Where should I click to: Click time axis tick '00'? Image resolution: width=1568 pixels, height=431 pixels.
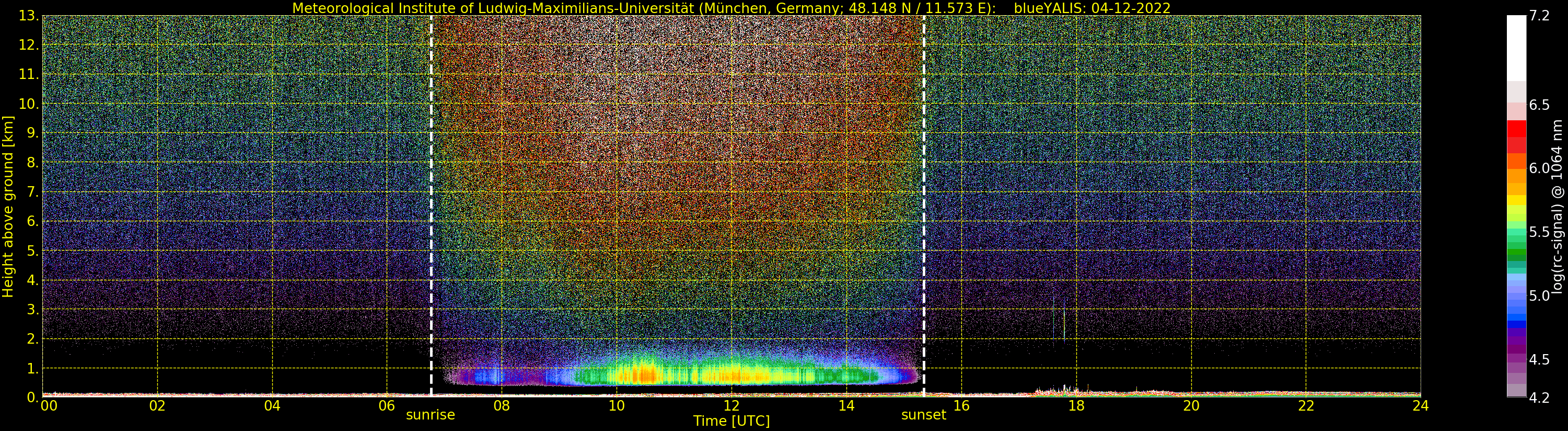[49, 405]
